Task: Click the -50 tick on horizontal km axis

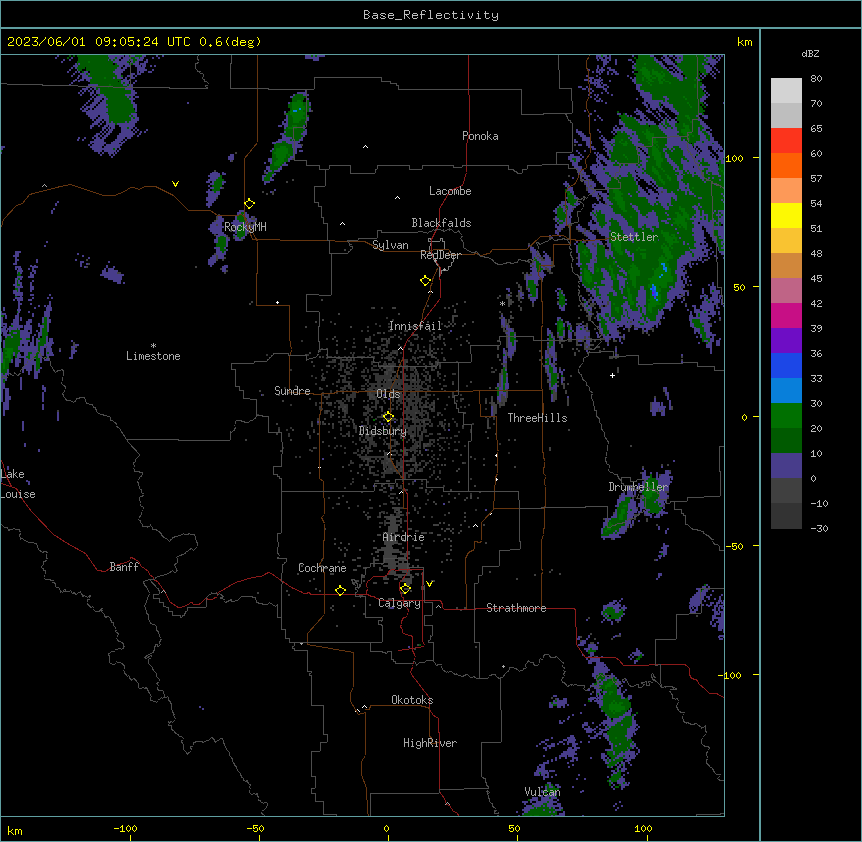Action: pyautogui.click(x=255, y=828)
